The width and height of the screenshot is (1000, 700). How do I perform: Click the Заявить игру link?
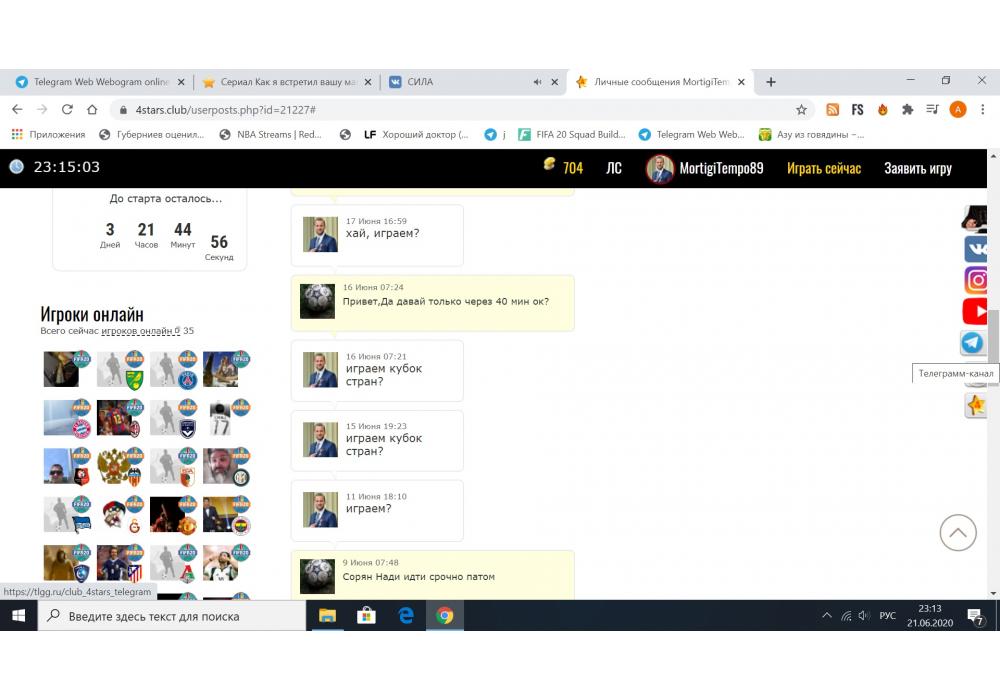coord(917,168)
